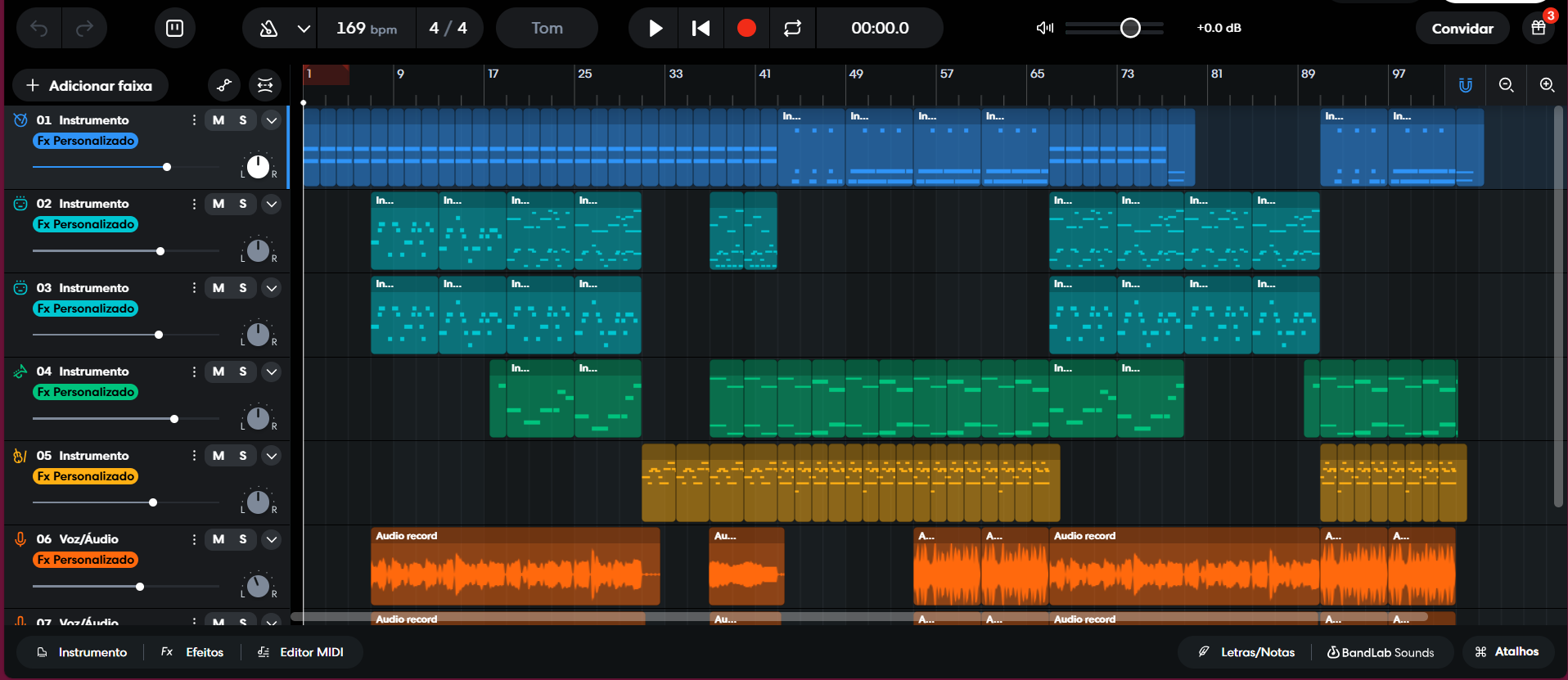
Task: Start playback with the play button
Action: 656,29
